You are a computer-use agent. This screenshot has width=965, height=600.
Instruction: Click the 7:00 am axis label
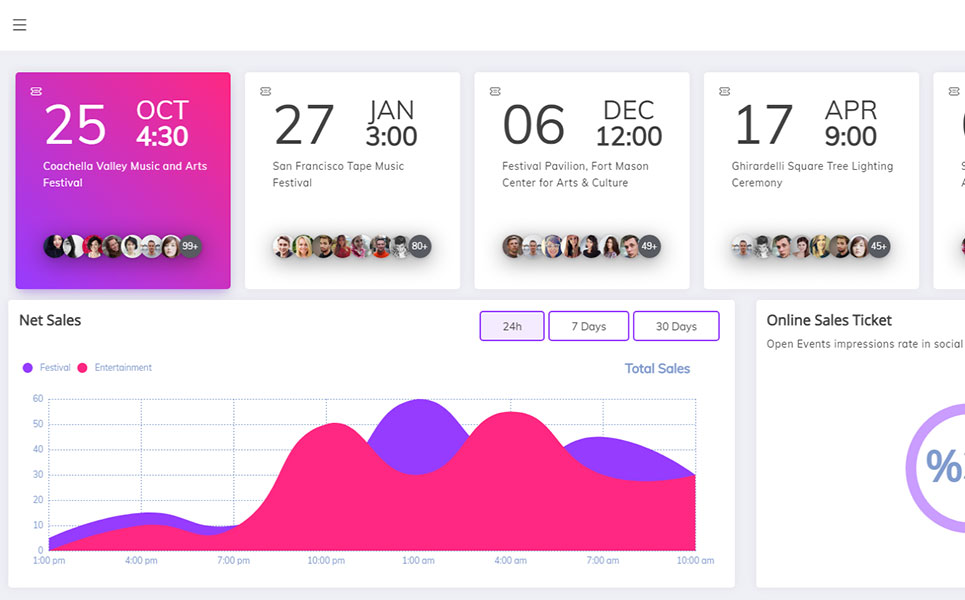point(603,561)
